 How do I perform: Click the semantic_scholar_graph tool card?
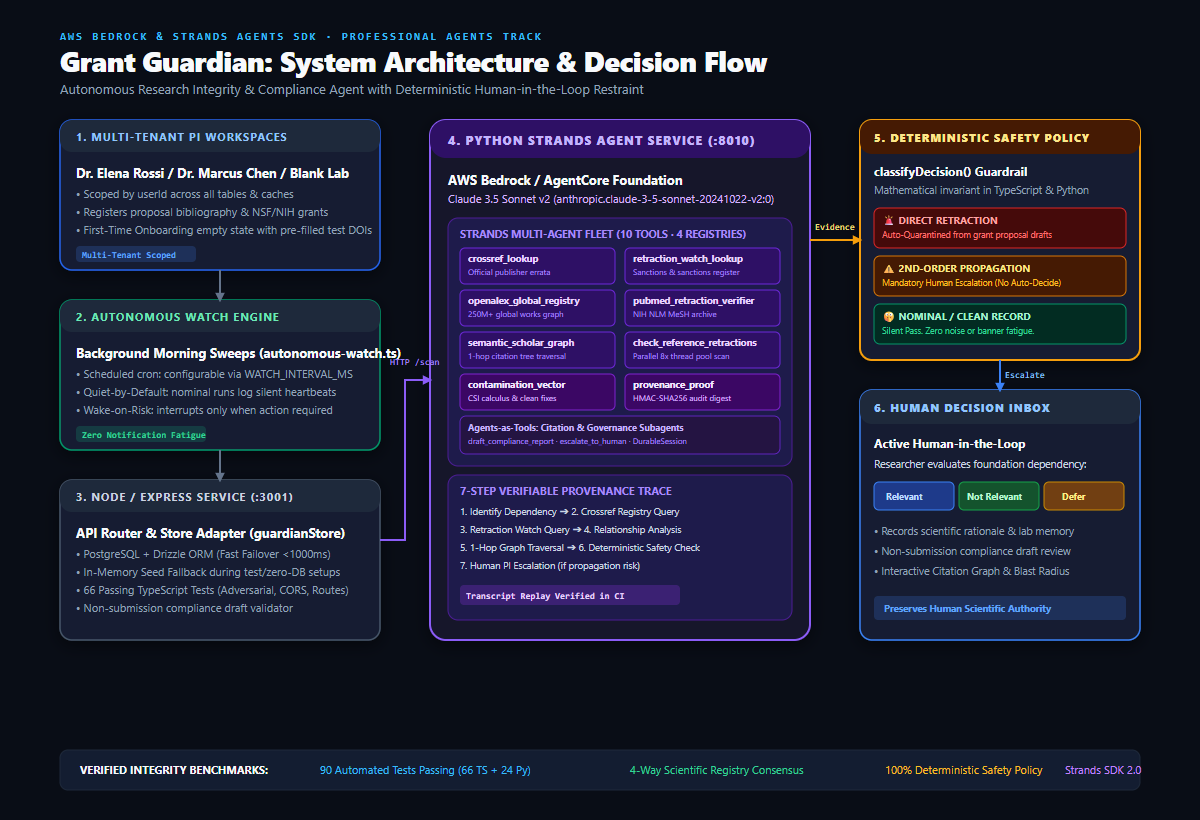[x=537, y=350]
